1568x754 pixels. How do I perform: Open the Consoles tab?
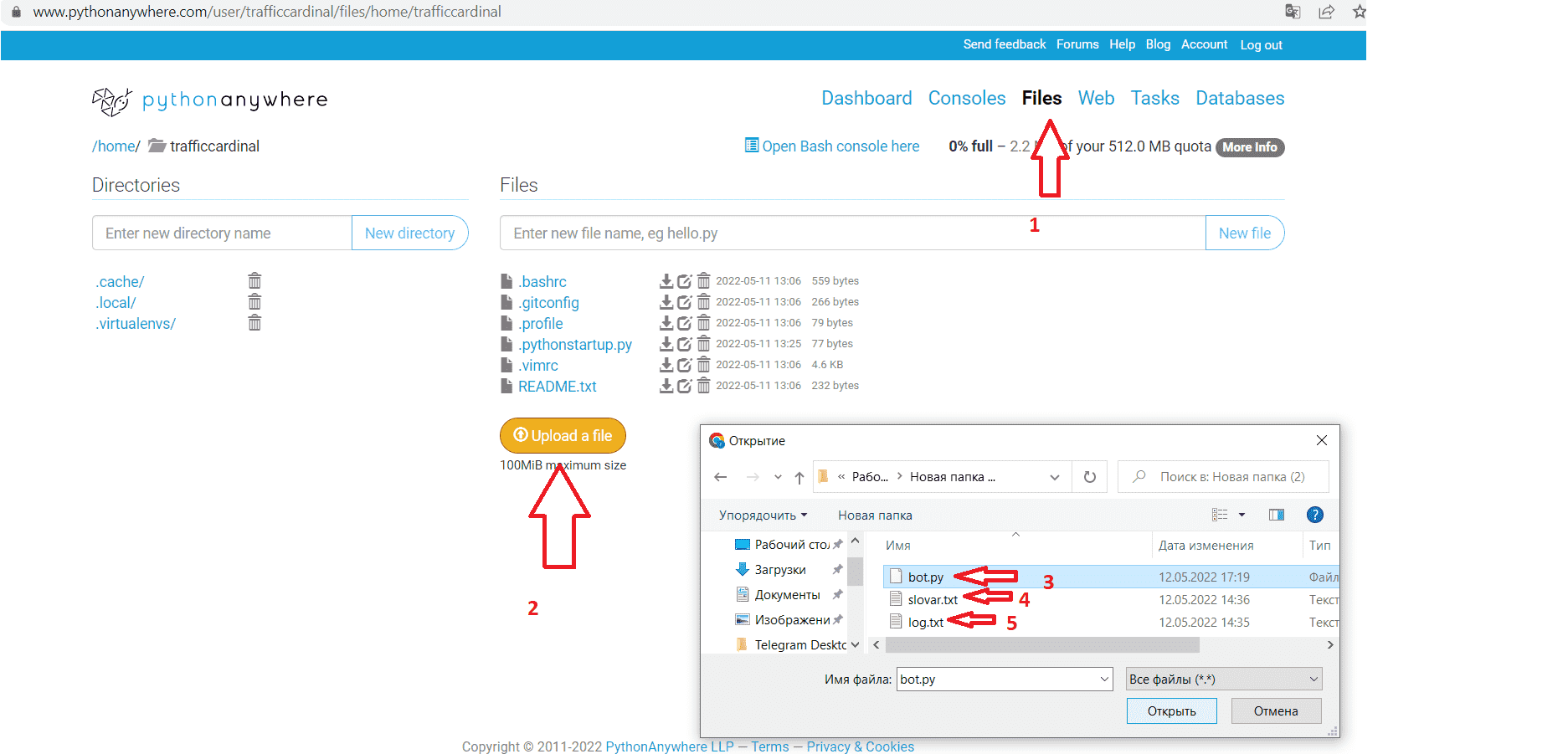(x=967, y=99)
